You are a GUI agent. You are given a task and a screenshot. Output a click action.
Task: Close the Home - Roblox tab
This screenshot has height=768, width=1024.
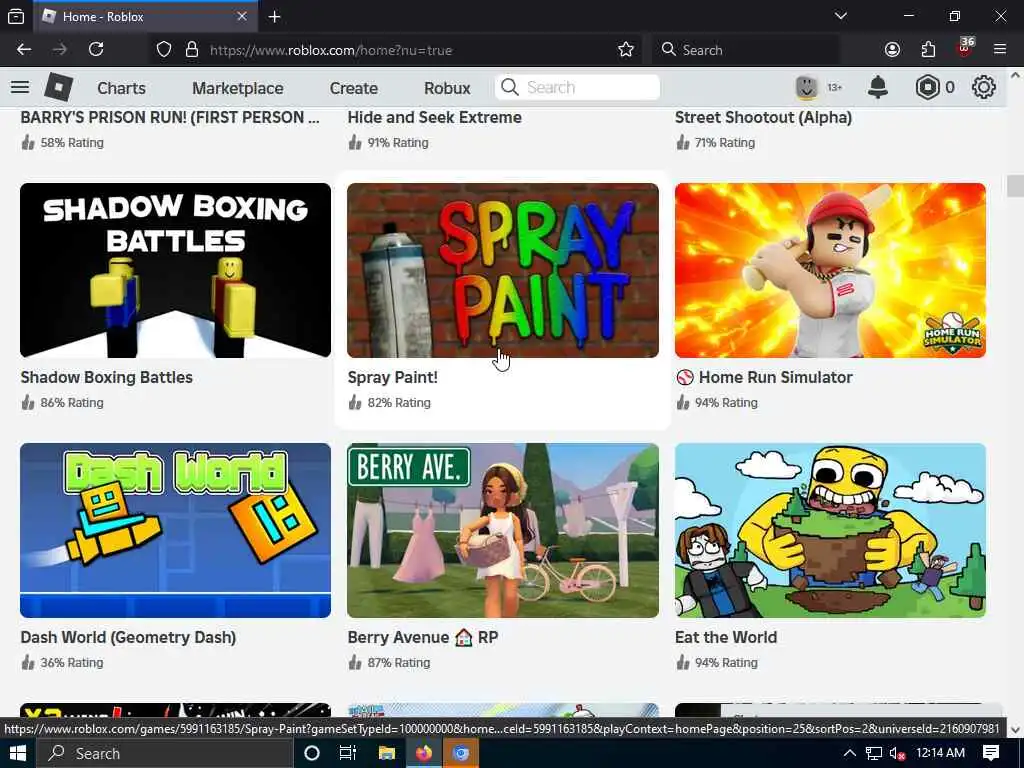(242, 16)
